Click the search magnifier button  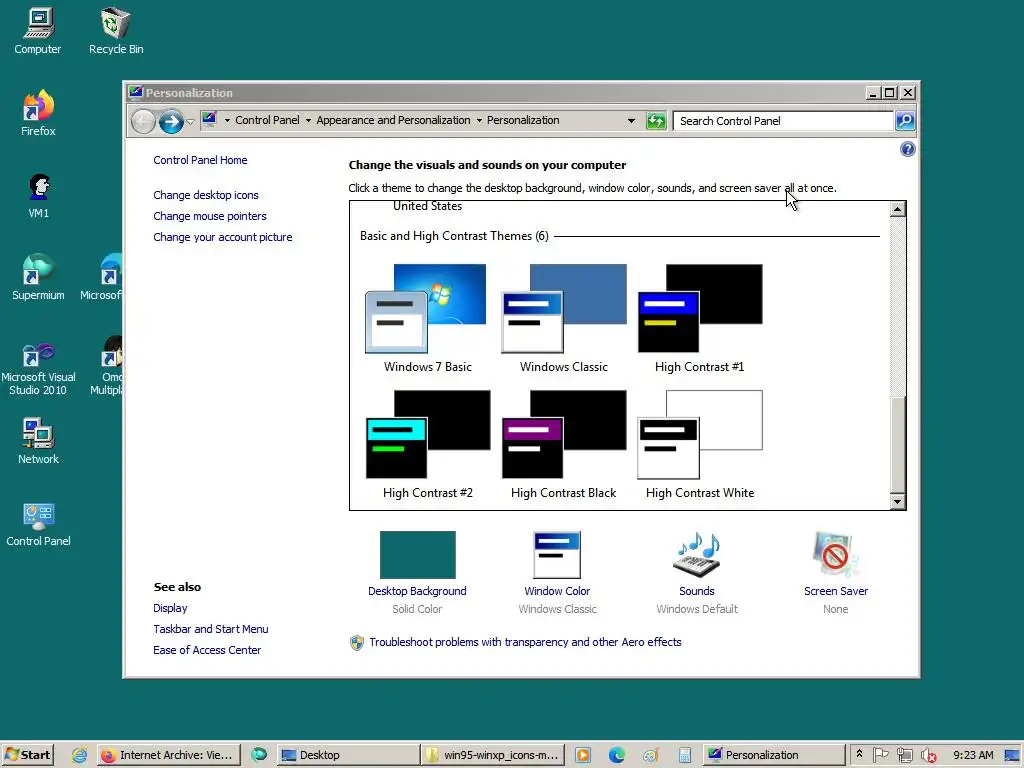905,121
